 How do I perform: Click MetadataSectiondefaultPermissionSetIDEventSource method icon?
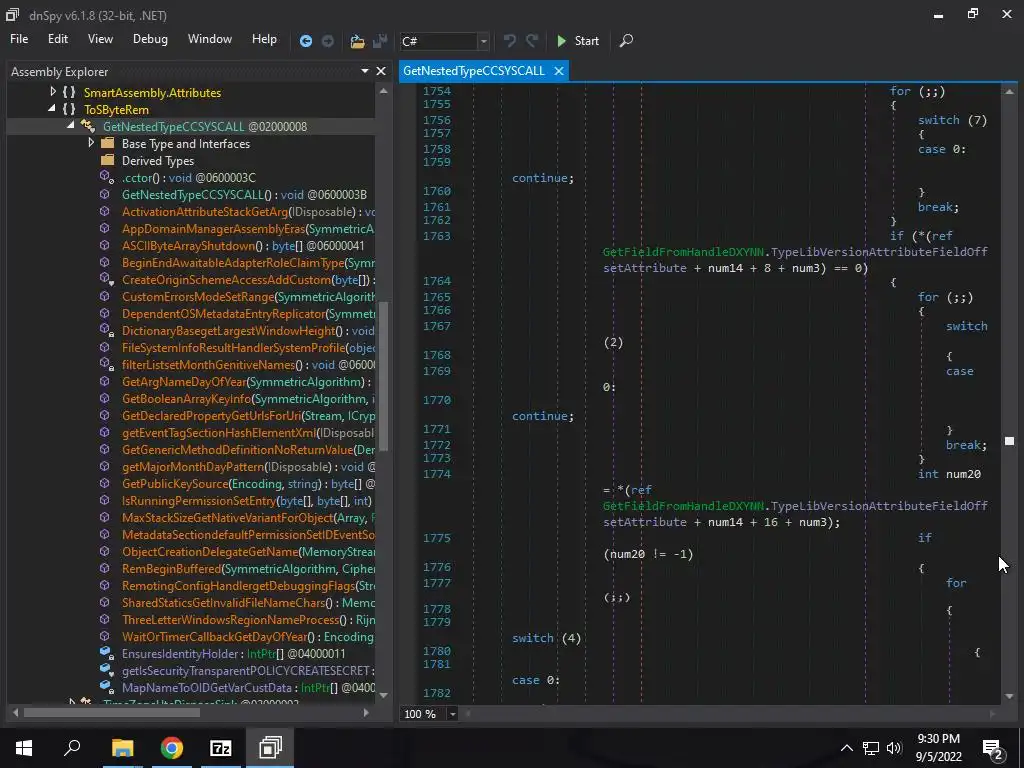(104, 534)
